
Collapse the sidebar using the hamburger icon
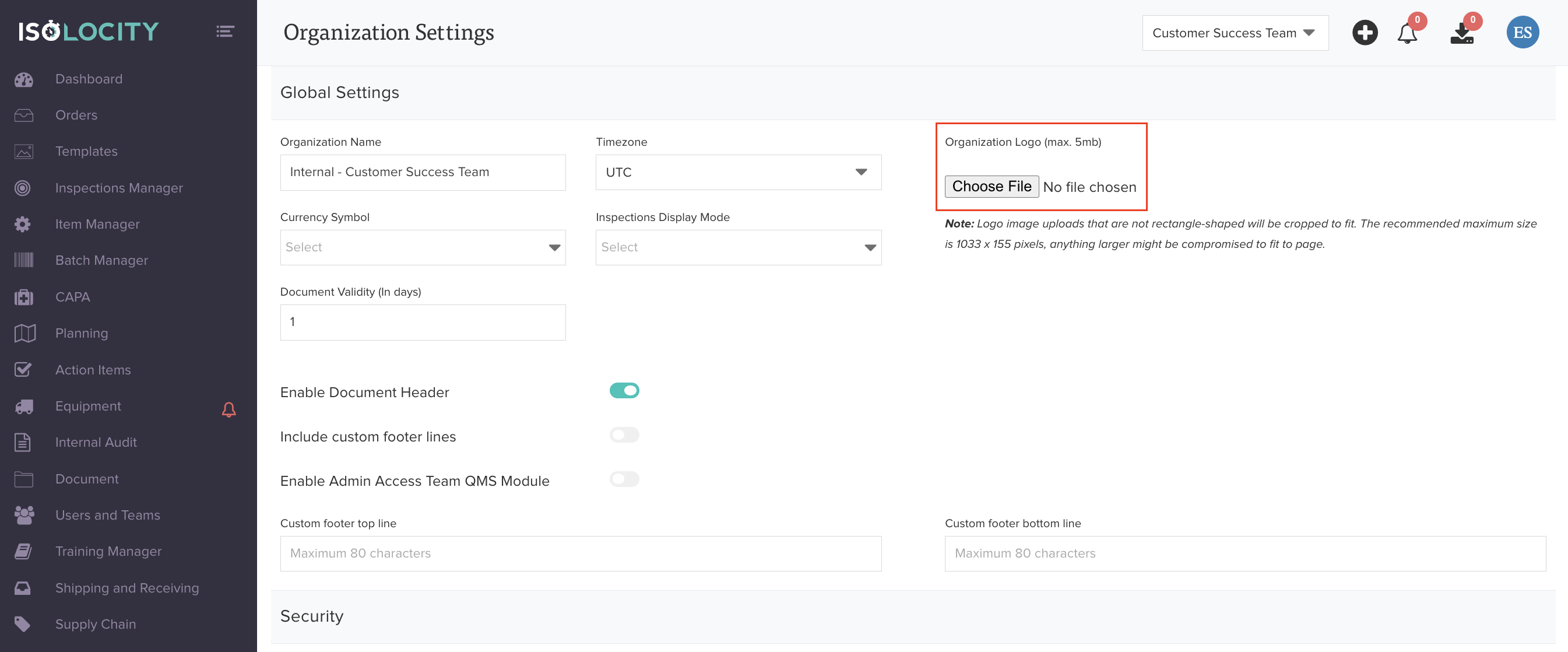tap(224, 31)
